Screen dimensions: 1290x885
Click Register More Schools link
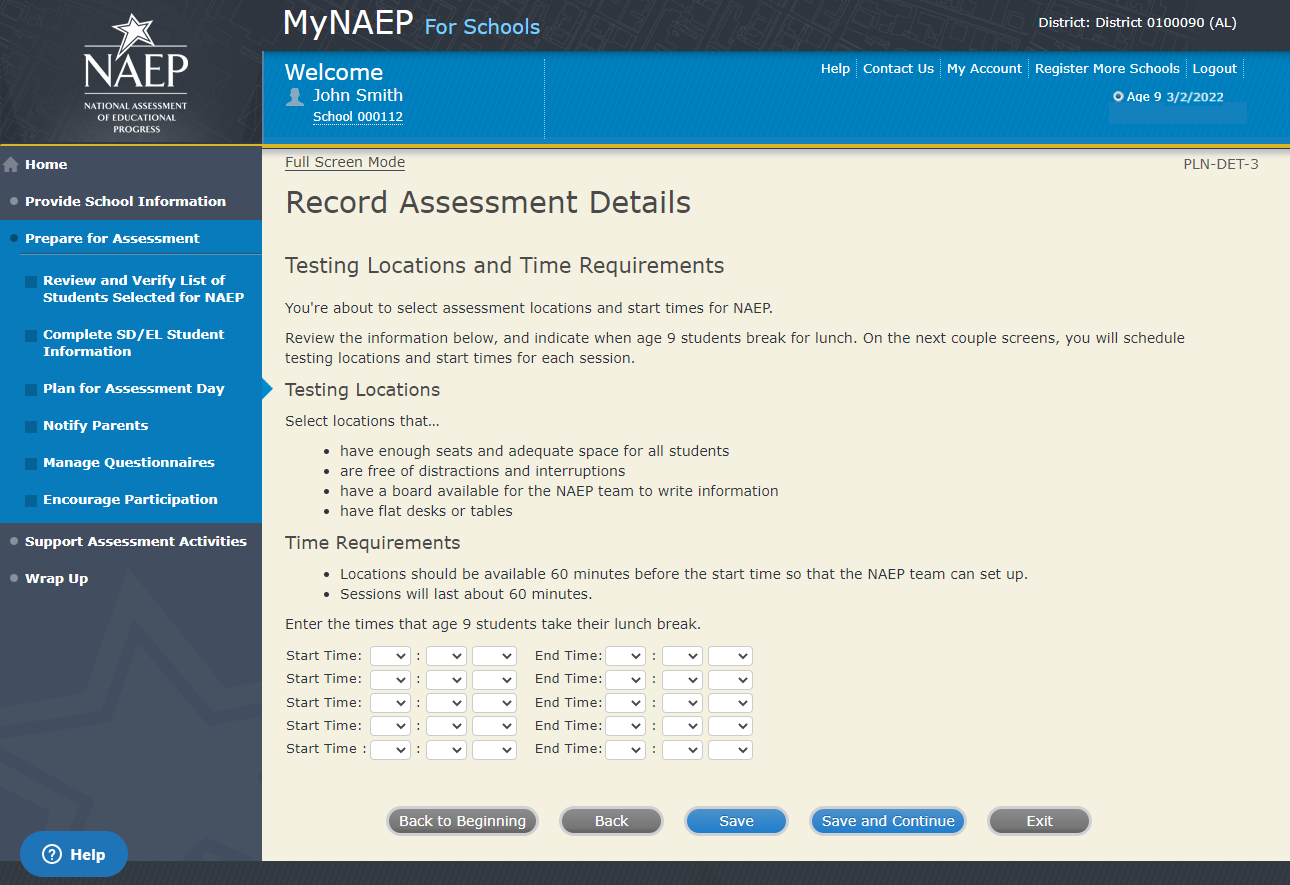(1107, 69)
